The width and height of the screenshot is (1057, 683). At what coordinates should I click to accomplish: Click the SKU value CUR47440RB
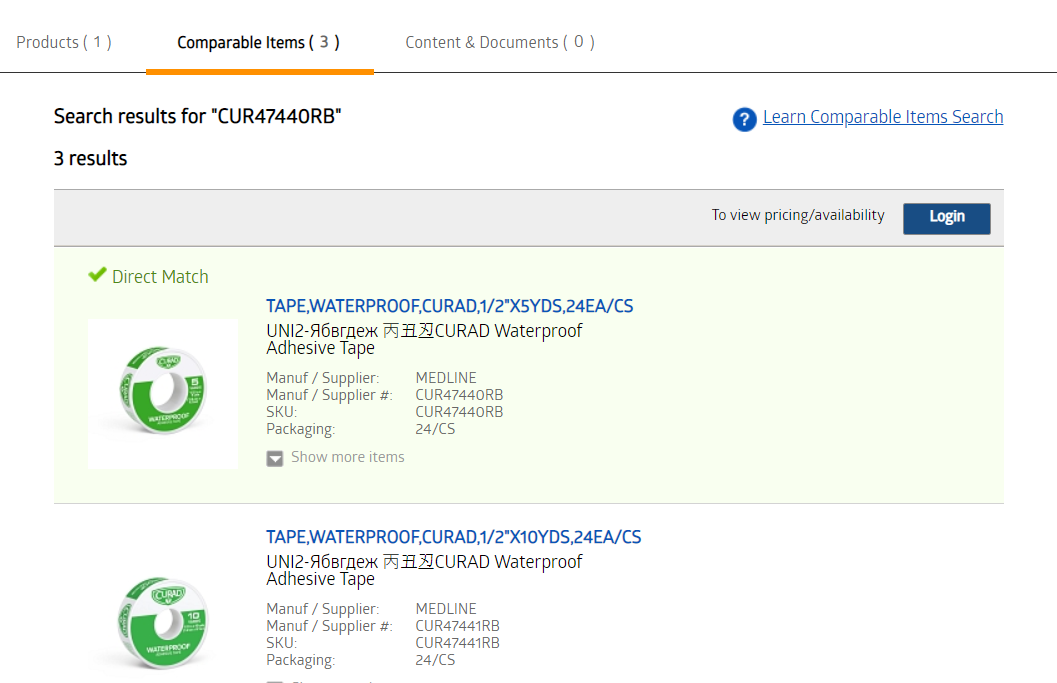[459, 412]
